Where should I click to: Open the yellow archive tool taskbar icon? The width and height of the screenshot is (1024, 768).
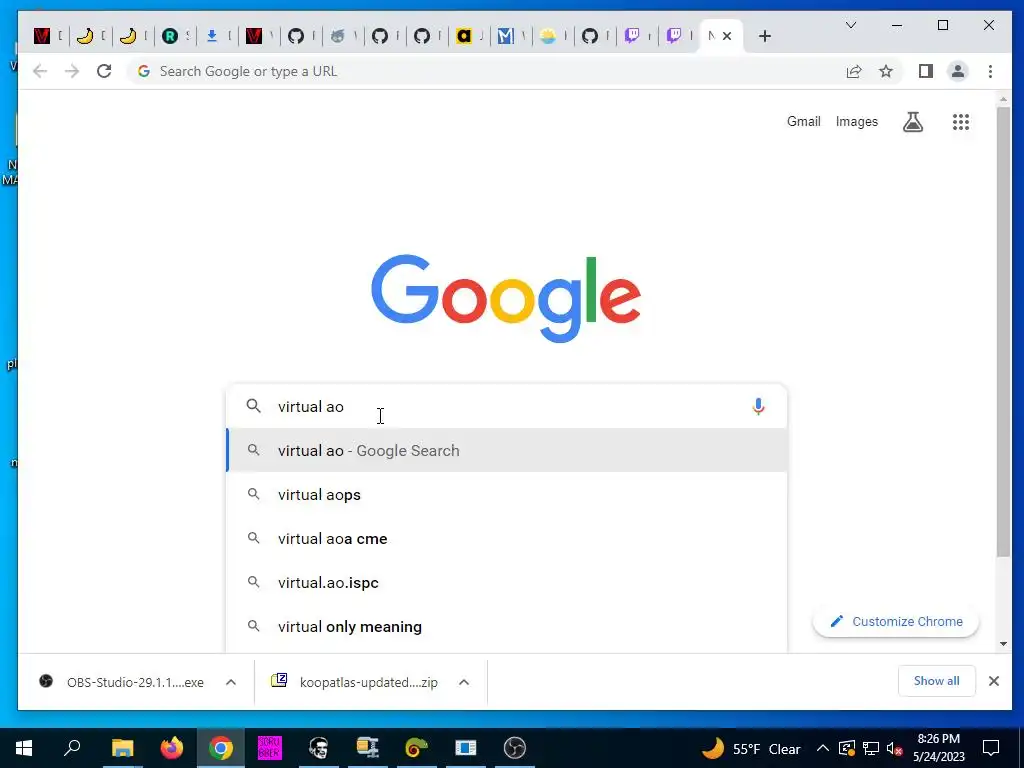[368, 748]
